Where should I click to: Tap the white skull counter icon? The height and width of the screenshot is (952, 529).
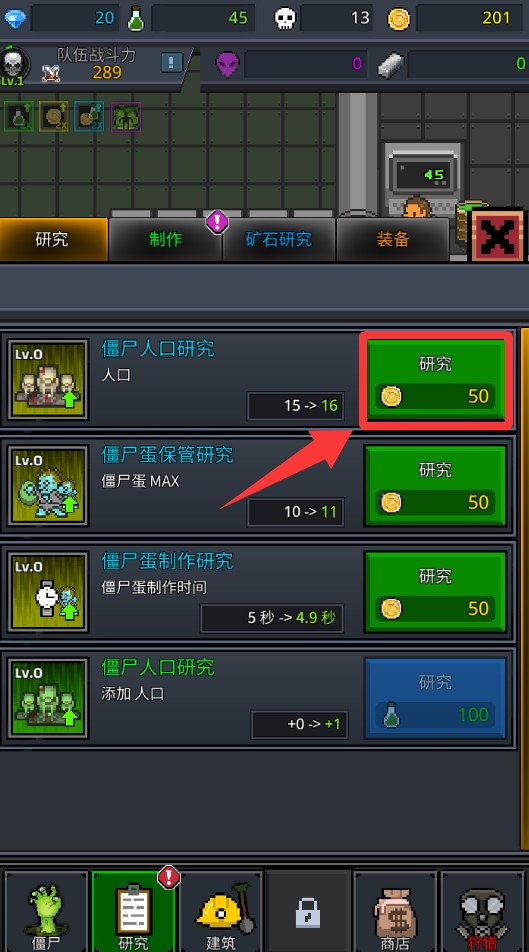285,18
